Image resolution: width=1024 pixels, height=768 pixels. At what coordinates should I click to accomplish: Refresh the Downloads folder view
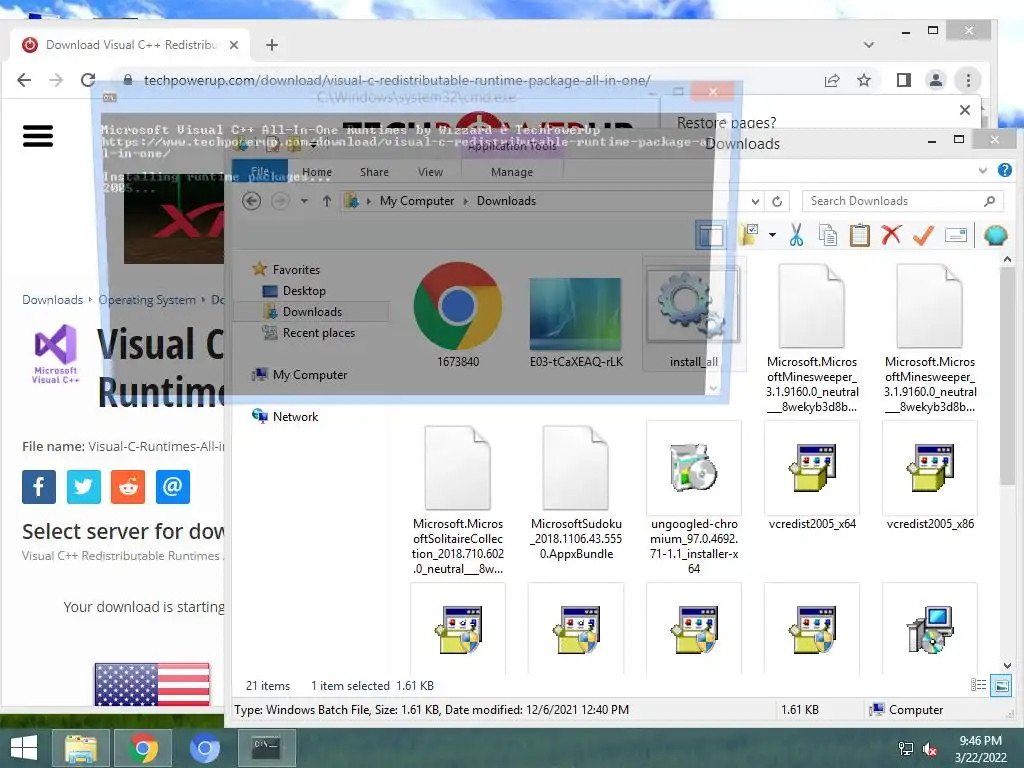[777, 201]
